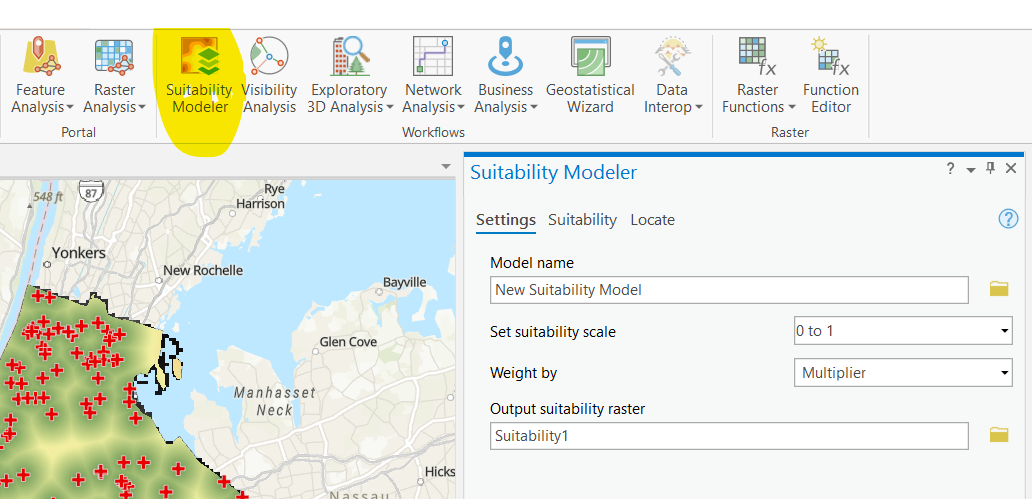Switch to the Suitability tab
This screenshot has height=499, width=1032.
click(582, 220)
